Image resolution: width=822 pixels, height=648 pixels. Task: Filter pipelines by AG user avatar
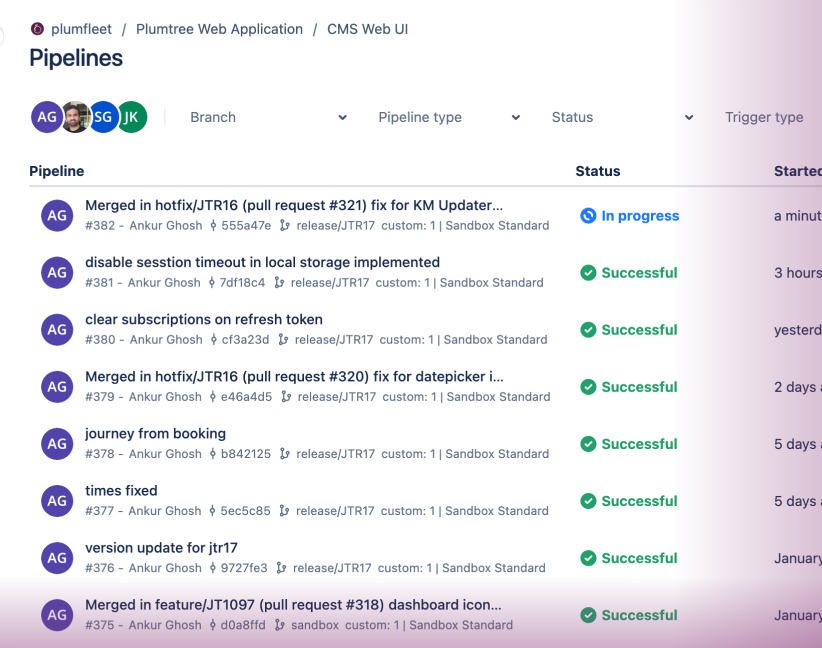click(x=47, y=117)
